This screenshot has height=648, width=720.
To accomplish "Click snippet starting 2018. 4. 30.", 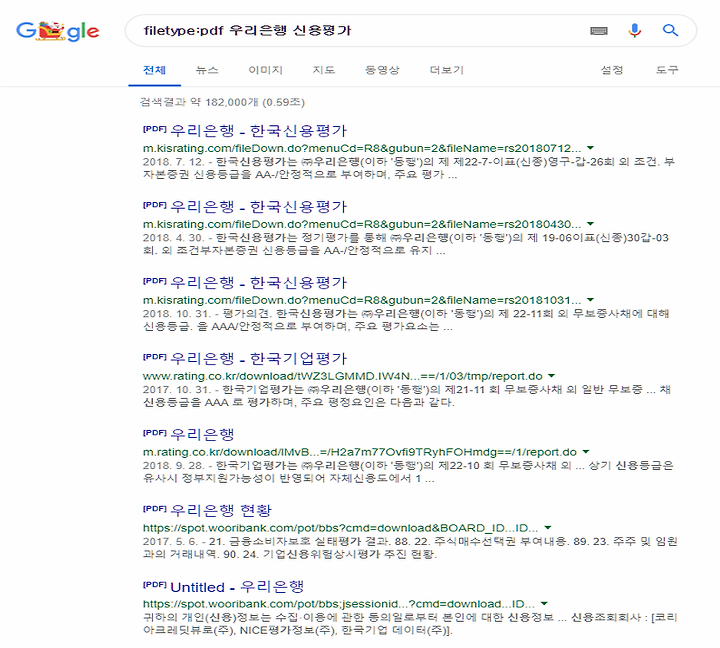I will click(x=406, y=244).
